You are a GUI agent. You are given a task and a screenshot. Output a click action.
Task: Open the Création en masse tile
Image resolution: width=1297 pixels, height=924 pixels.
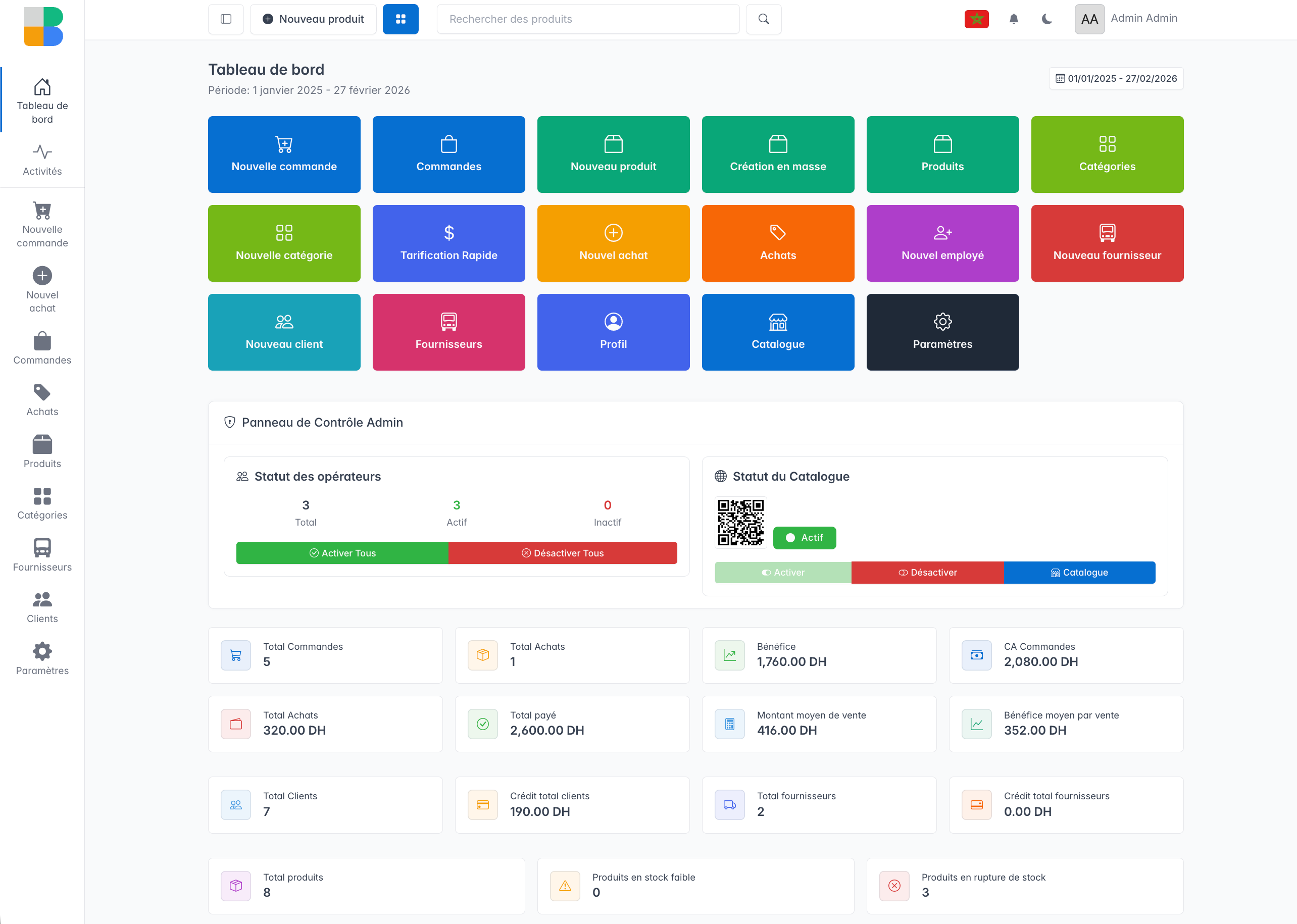click(777, 155)
